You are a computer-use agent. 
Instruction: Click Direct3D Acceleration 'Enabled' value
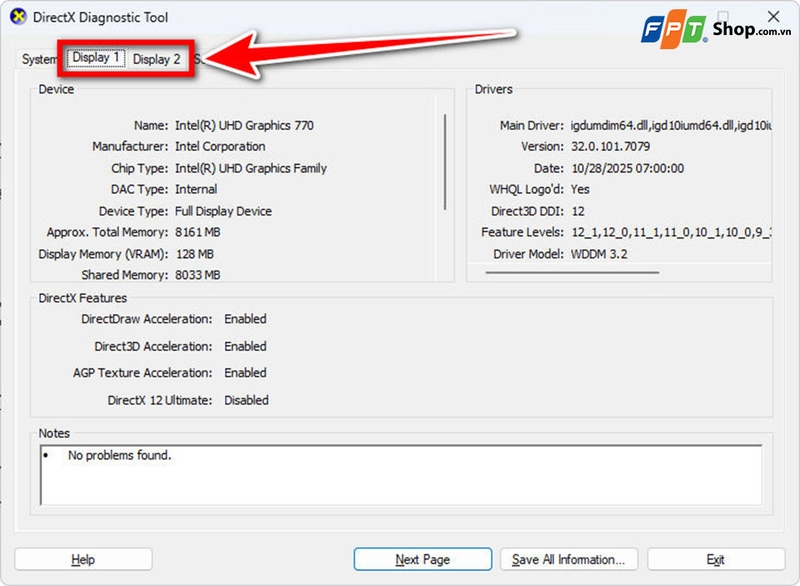click(x=245, y=346)
